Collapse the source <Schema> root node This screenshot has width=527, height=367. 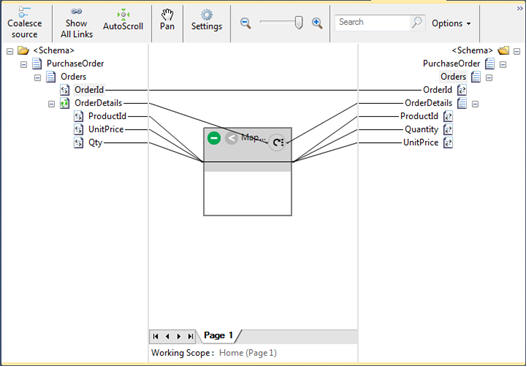(10, 51)
